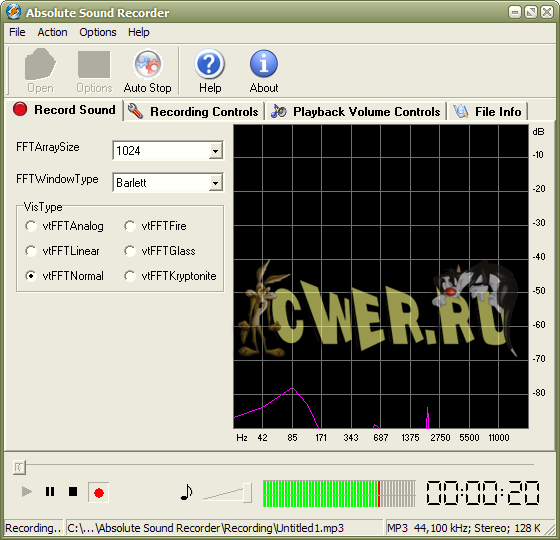Switch to the File Info tab
This screenshot has height=540, width=560.
pyautogui.click(x=488, y=111)
